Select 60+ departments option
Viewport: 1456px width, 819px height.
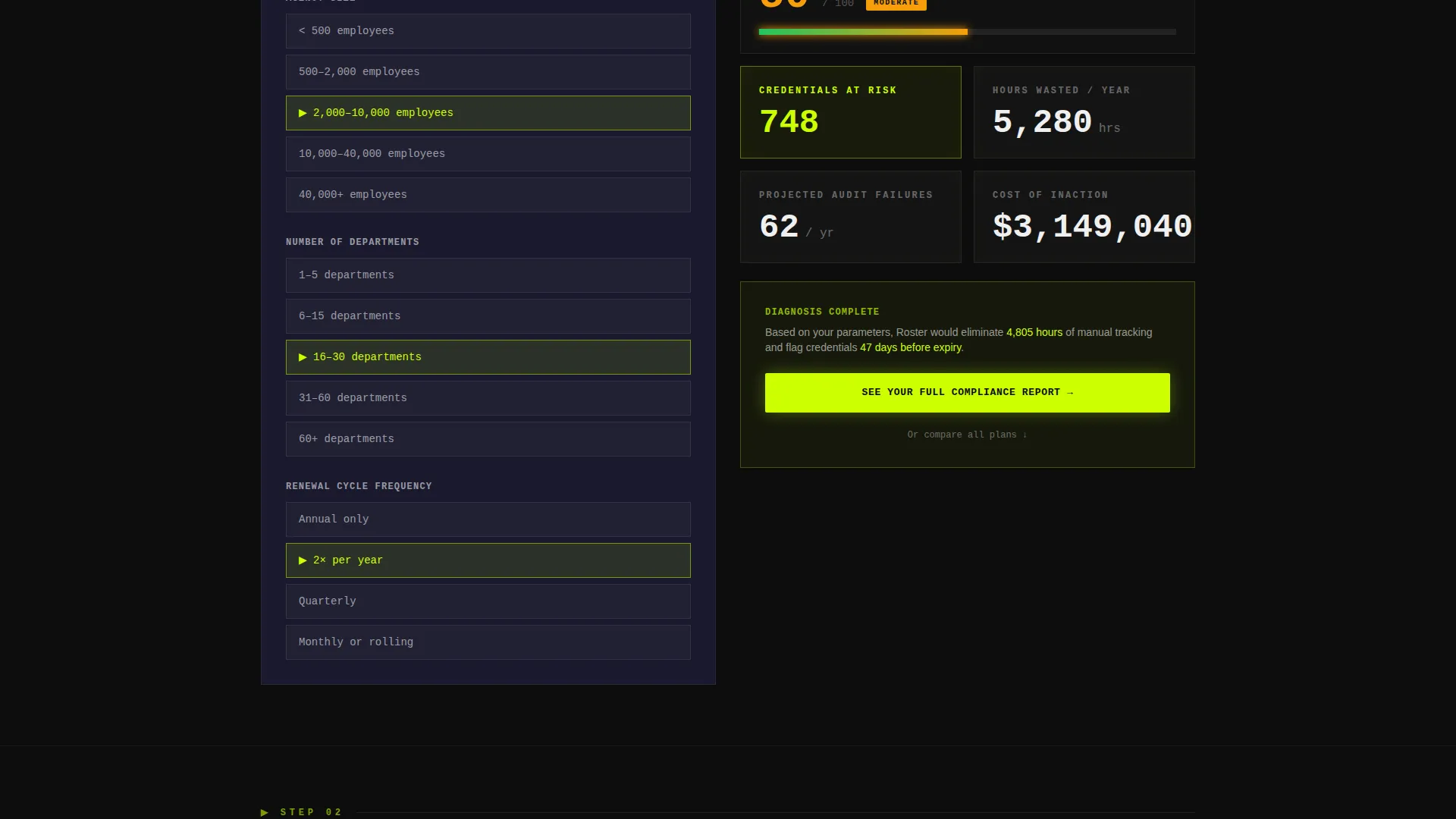click(x=488, y=439)
